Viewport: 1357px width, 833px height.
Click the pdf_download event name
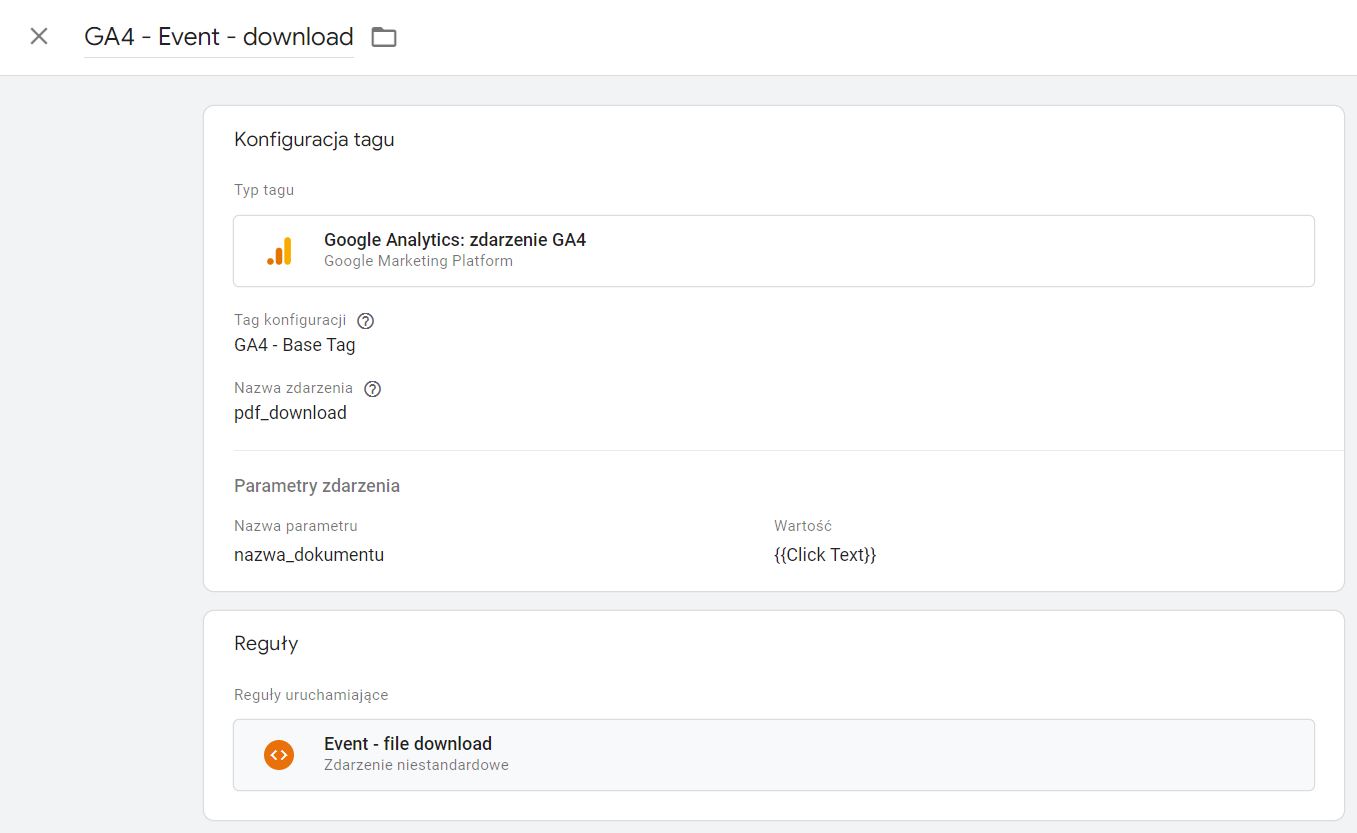[x=290, y=413]
